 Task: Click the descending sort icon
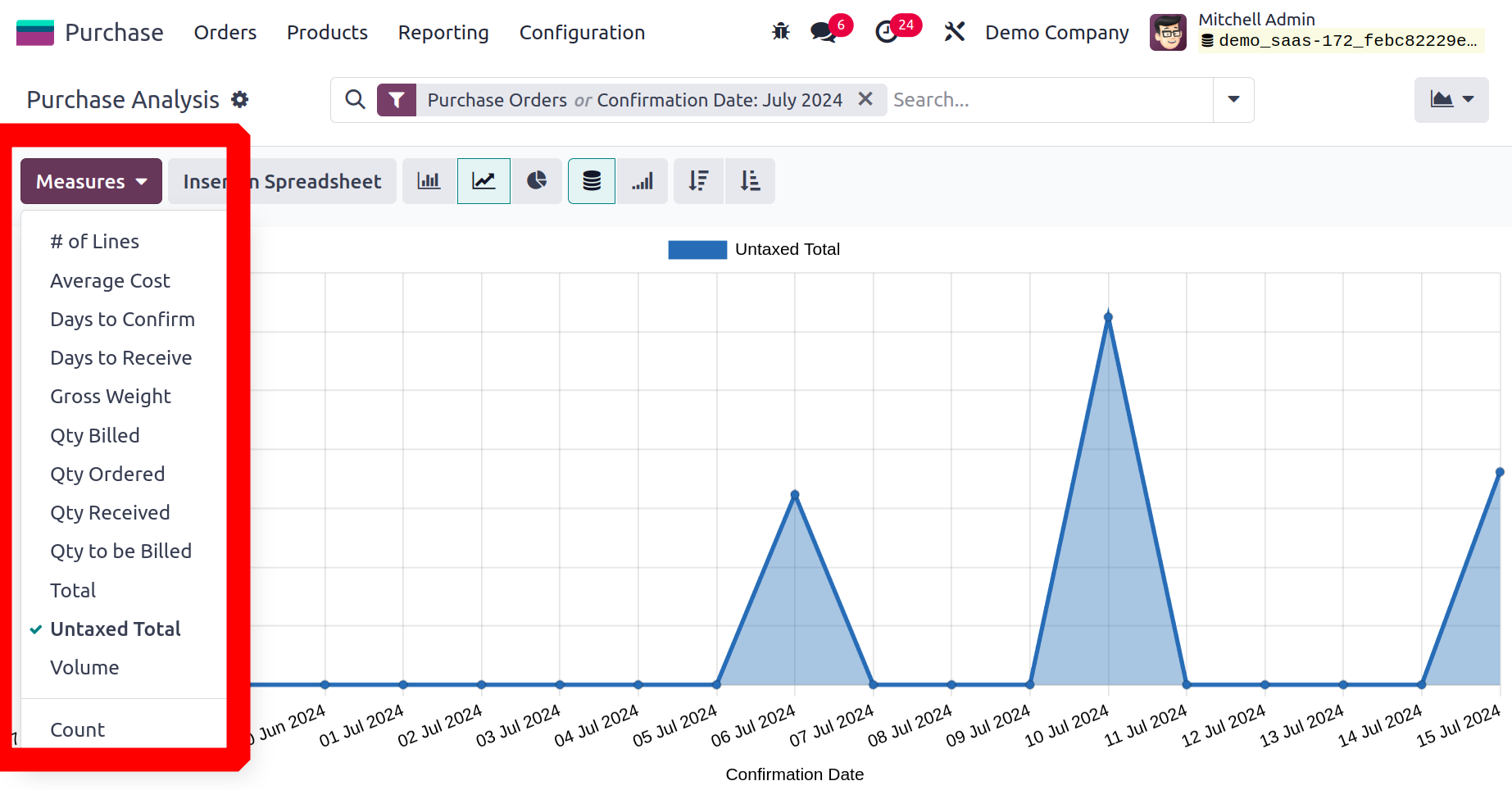(698, 181)
